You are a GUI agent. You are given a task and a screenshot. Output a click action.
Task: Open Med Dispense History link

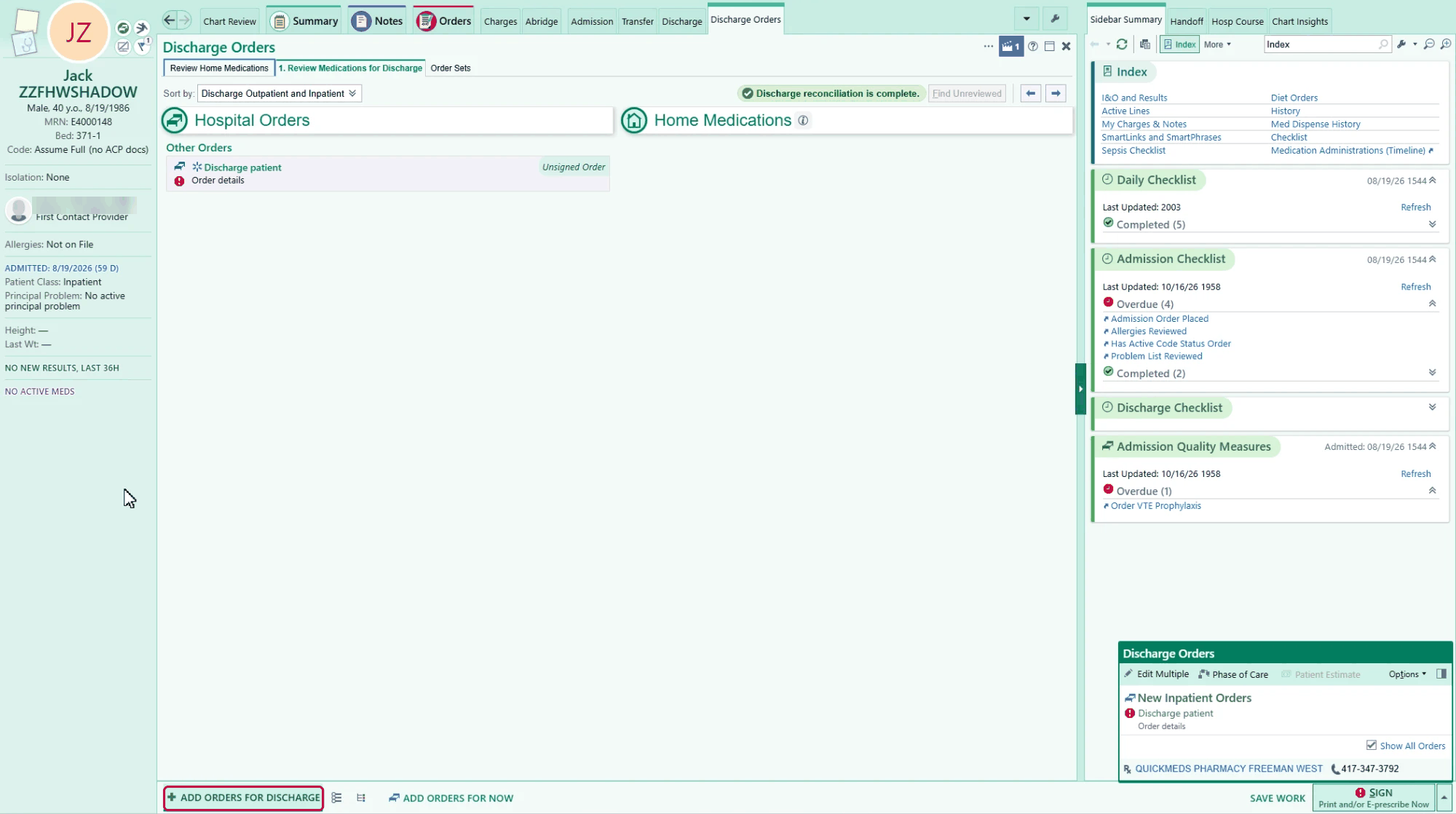pos(1315,125)
